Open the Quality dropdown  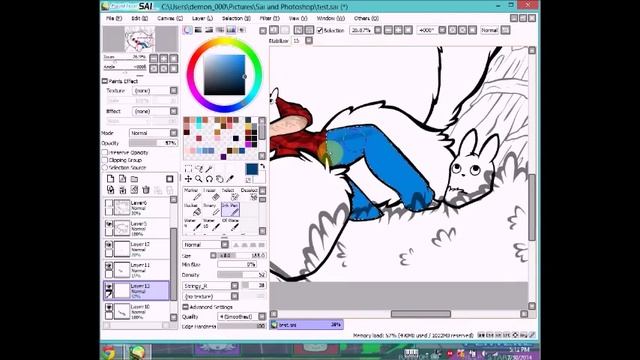click(262, 316)
